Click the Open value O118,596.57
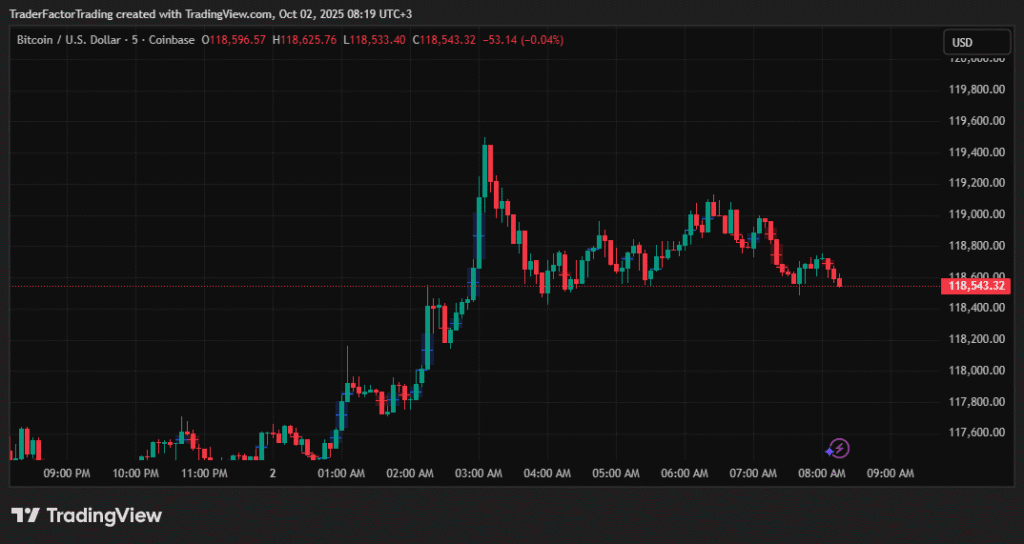This screenshot has width=1024, height=544. click(x=234, y=40)
